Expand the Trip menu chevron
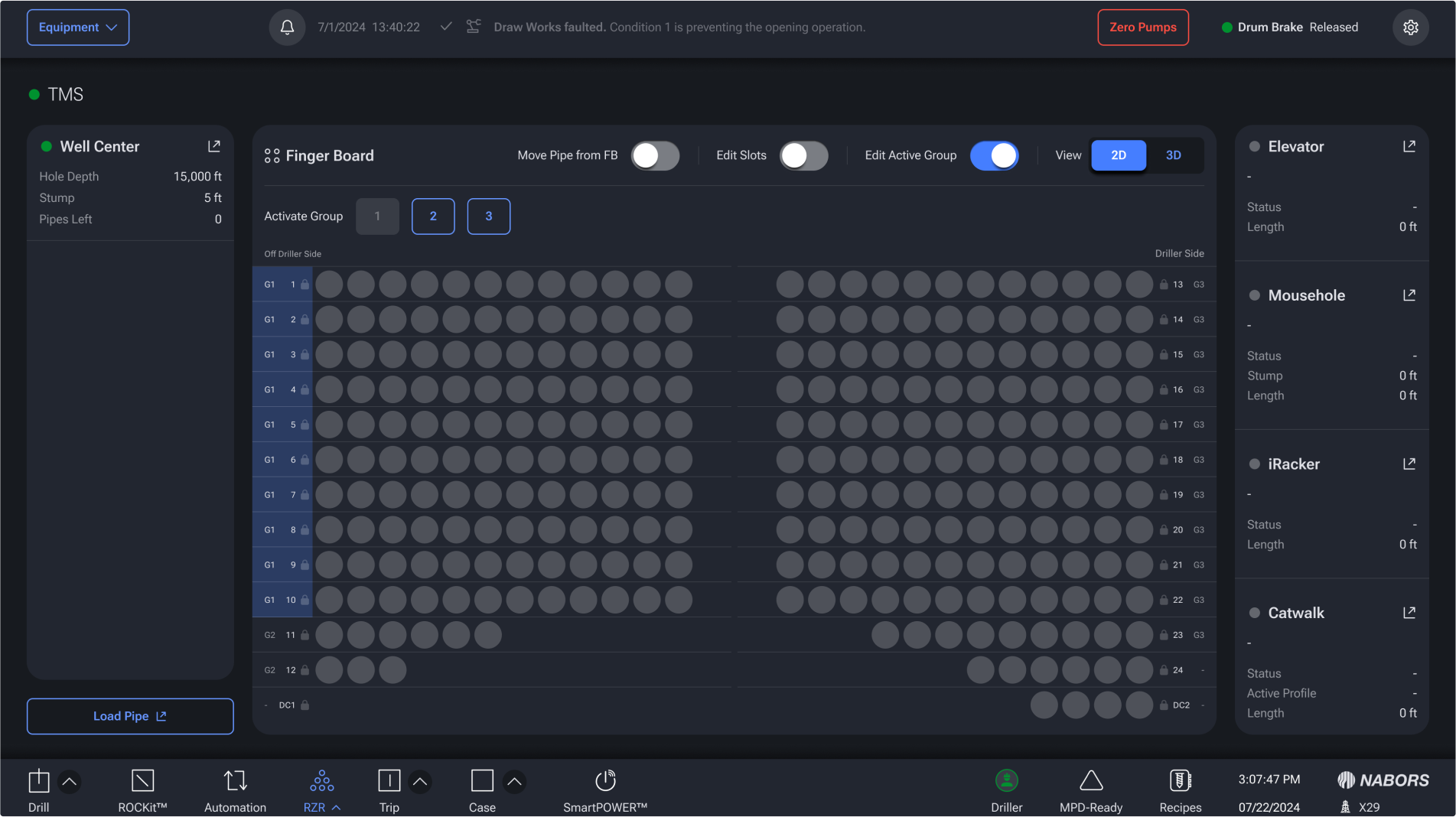 pyautogui.click(x=419, y=782)
